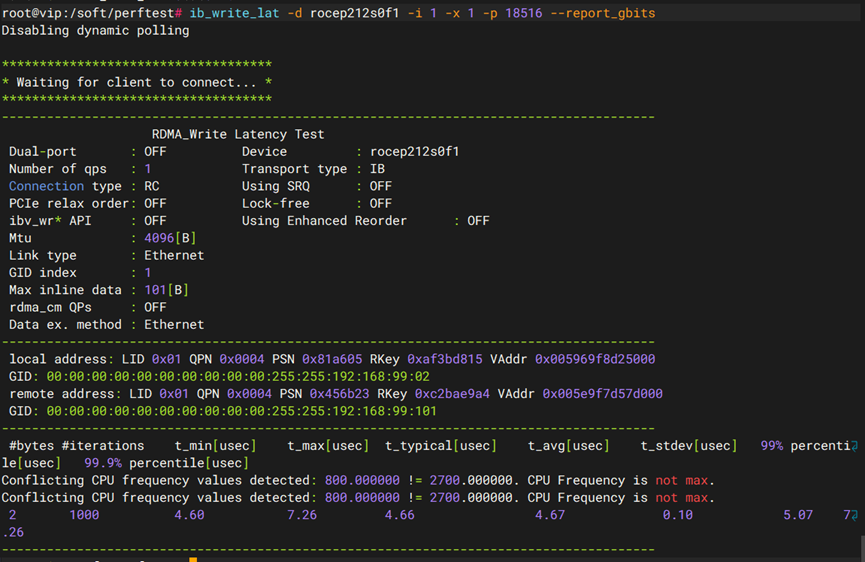This screenshot has height=562, width=865.
Task: Click the remote address VAddr 0x005e9f7d57d000
Action: [602, 394]
